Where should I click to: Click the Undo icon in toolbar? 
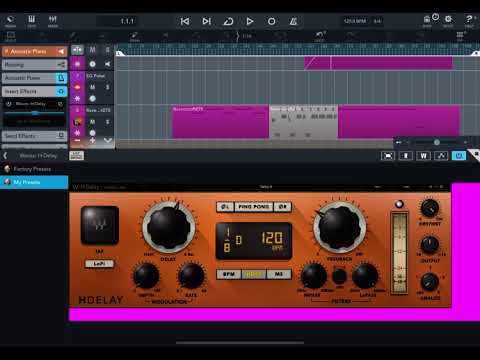320,36
